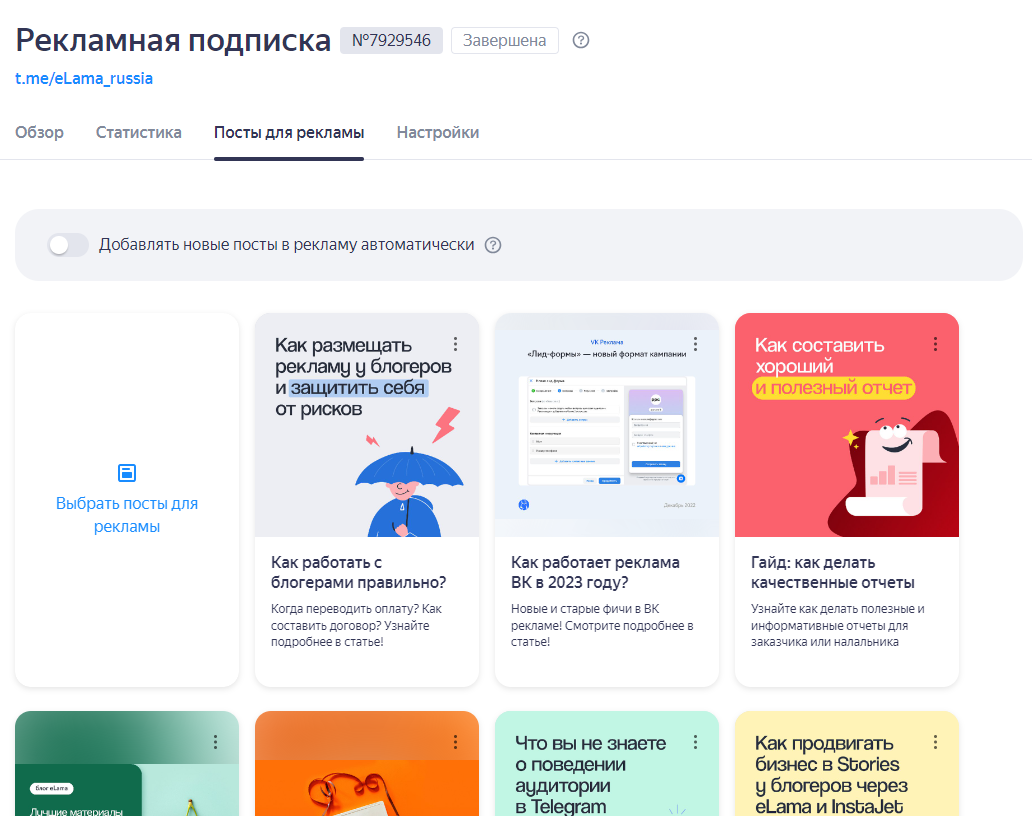Click the post icon above Выбрать посты для рекламы

[127, 472]
